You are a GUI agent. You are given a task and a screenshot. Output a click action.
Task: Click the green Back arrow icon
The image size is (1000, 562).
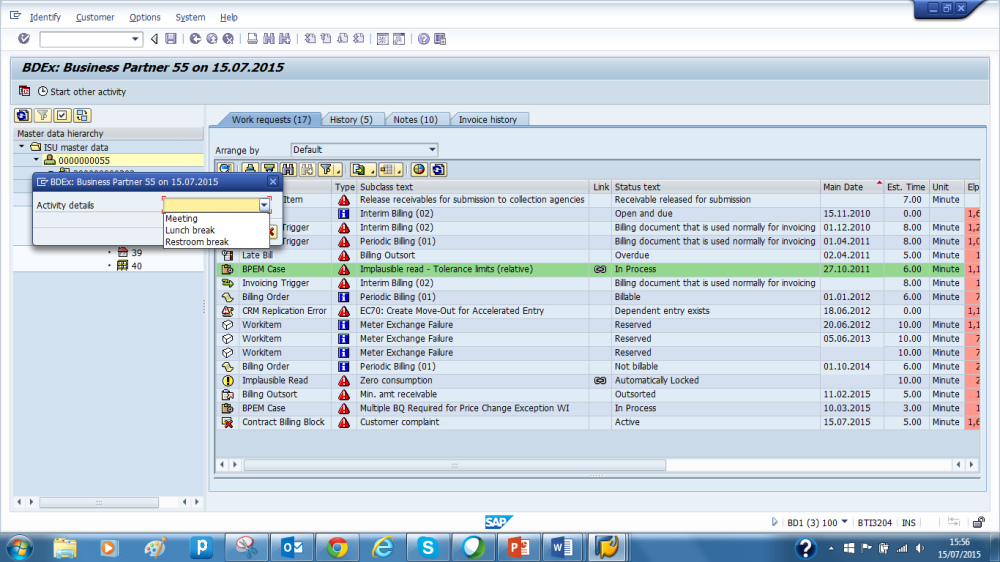click(195, 39)
